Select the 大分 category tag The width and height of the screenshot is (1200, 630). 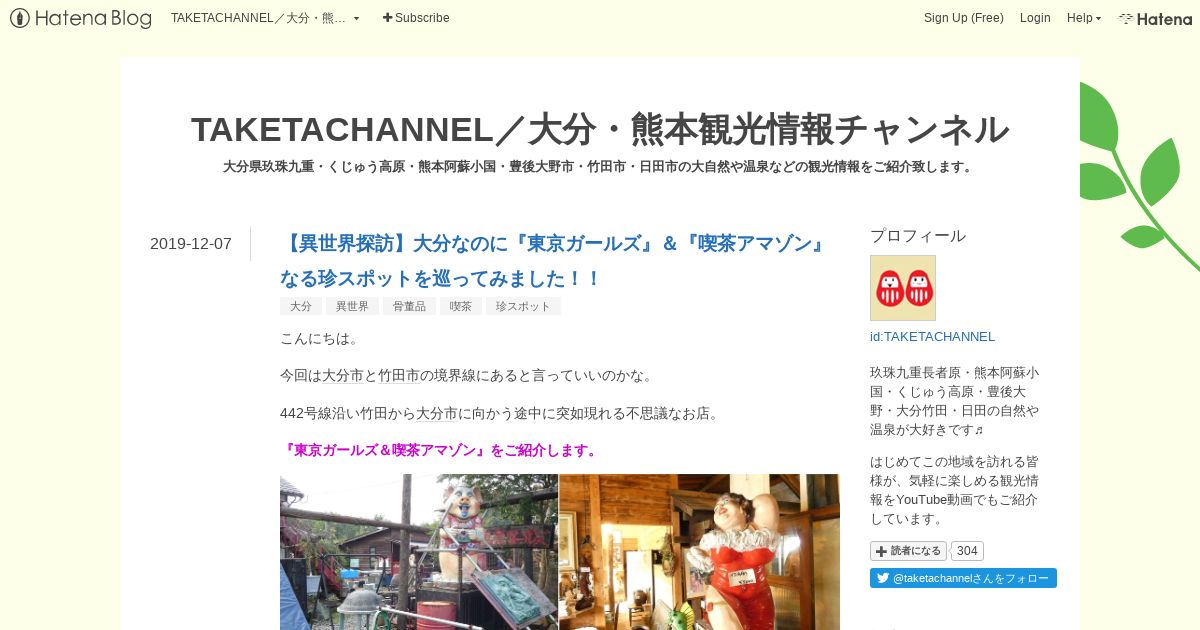click(301, 306)
